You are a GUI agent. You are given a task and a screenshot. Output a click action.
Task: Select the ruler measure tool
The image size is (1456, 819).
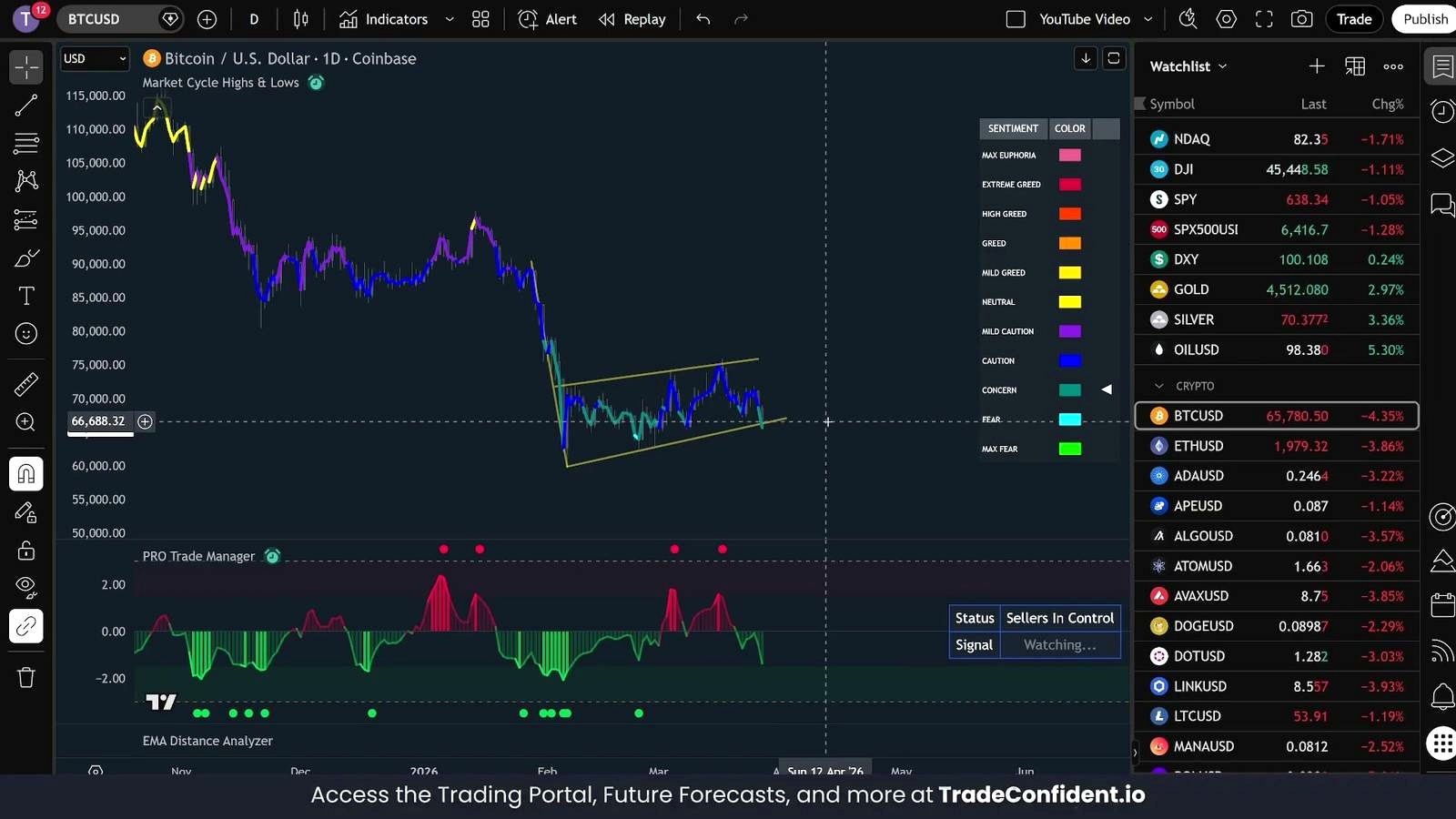point(26,384)
